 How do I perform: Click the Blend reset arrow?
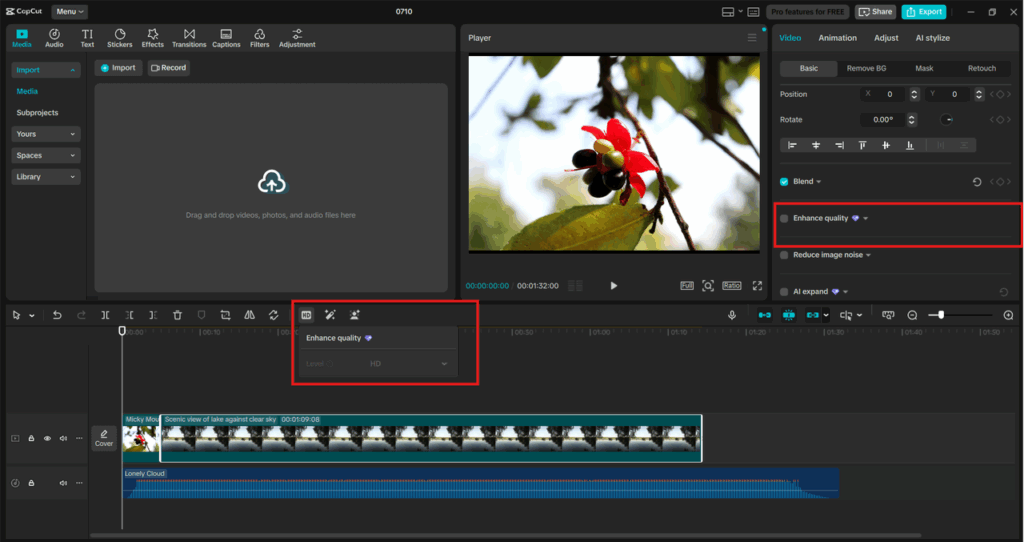pyautogui.click(x=977, y=182)
